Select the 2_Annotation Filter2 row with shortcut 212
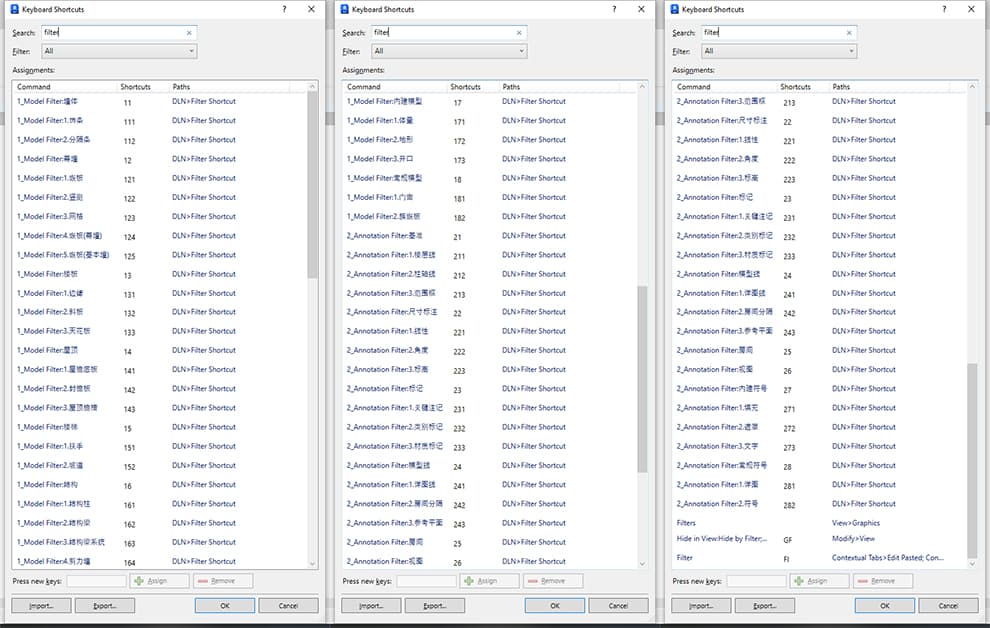990x628 pixels. (x=490, y=275)
